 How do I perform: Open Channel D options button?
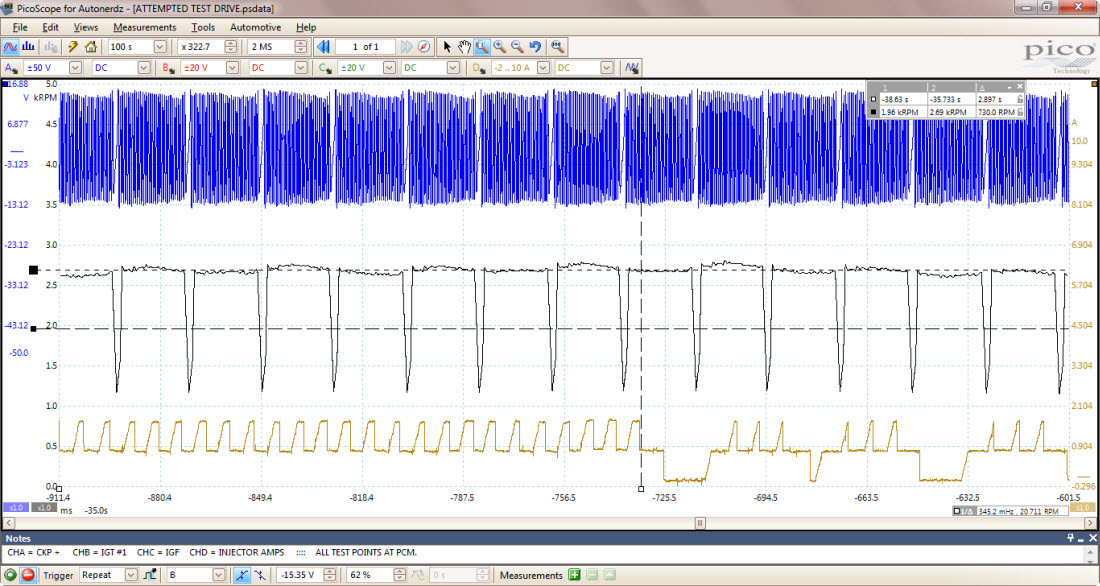(480, 68)
